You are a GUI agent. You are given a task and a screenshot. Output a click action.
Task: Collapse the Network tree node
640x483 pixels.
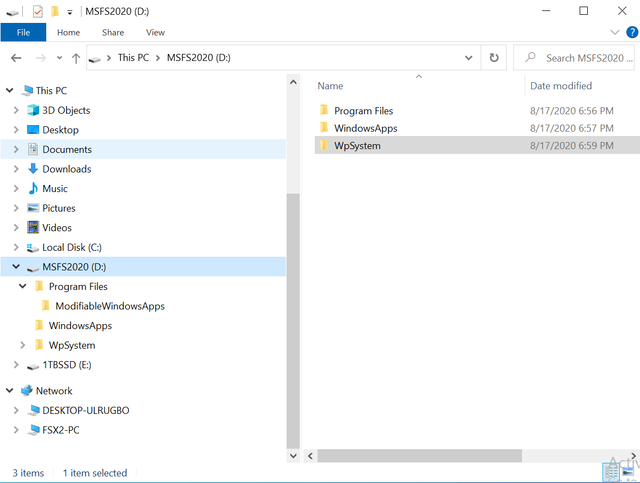click(x=10, y=391)
